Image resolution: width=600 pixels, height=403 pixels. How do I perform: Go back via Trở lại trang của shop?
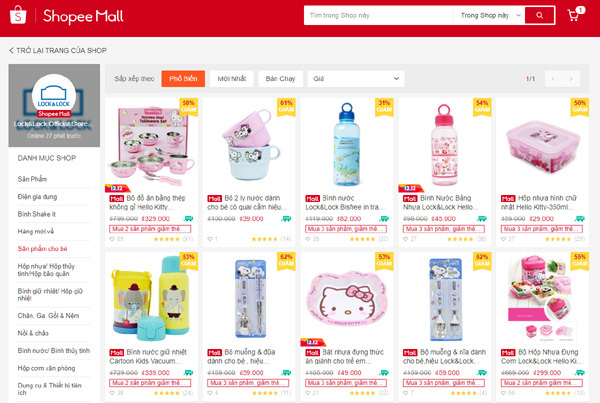(x=58, y=51)
